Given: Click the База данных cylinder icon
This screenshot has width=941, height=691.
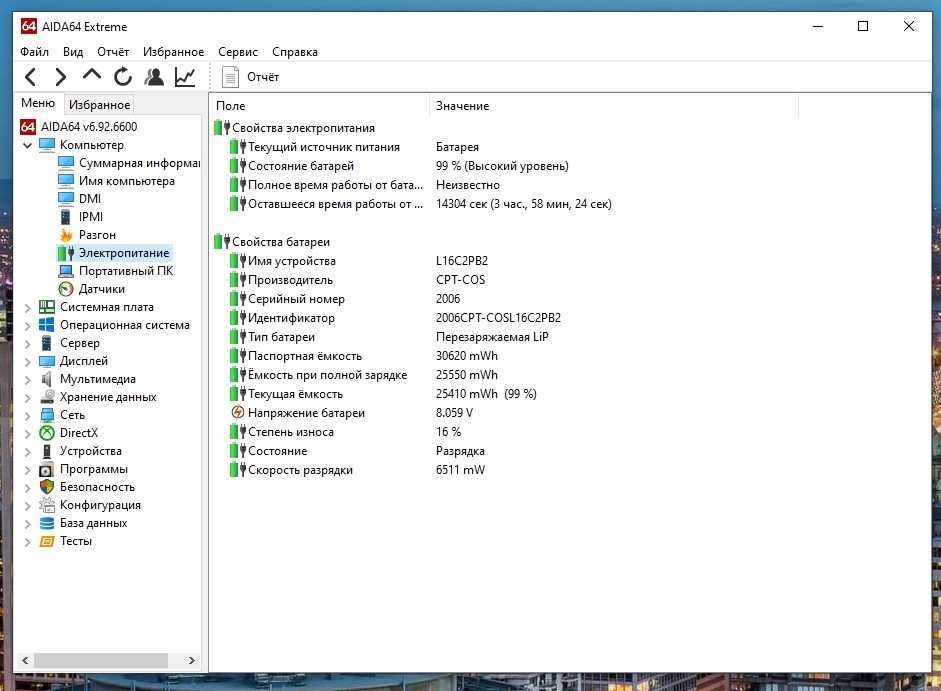Looking at the screenshot, I should 47,523.
